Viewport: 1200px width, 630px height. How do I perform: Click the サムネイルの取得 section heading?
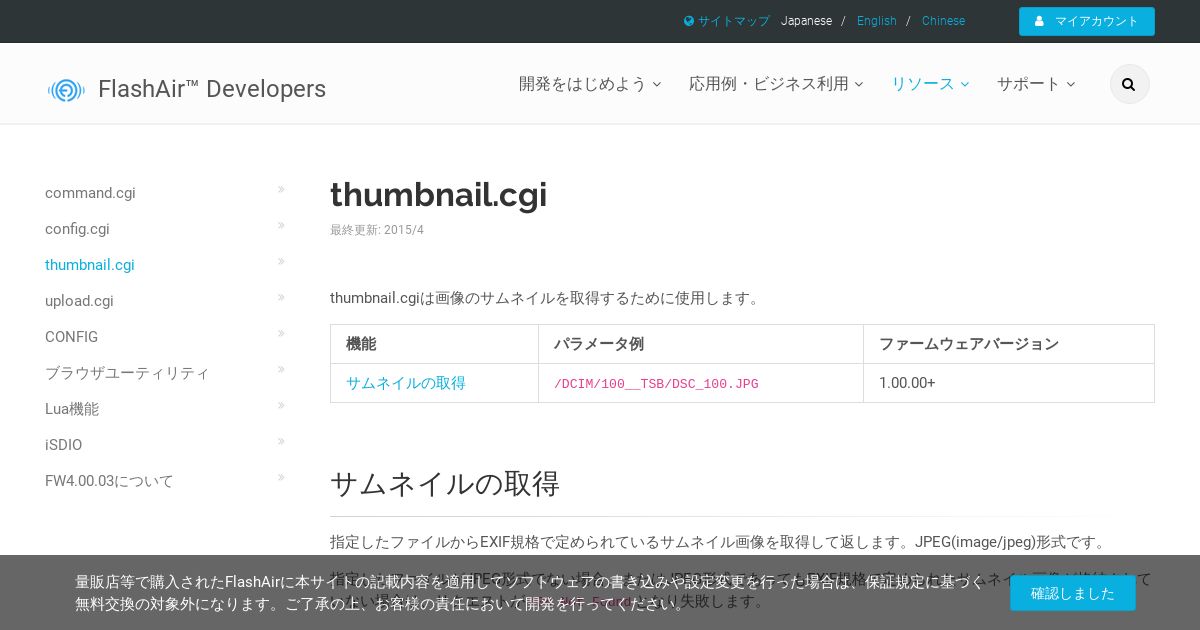(445, 484)
